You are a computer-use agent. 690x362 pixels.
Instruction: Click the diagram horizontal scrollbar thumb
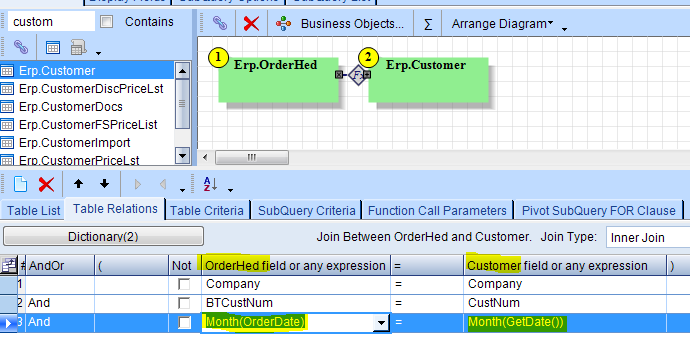[x=252, y=157]
